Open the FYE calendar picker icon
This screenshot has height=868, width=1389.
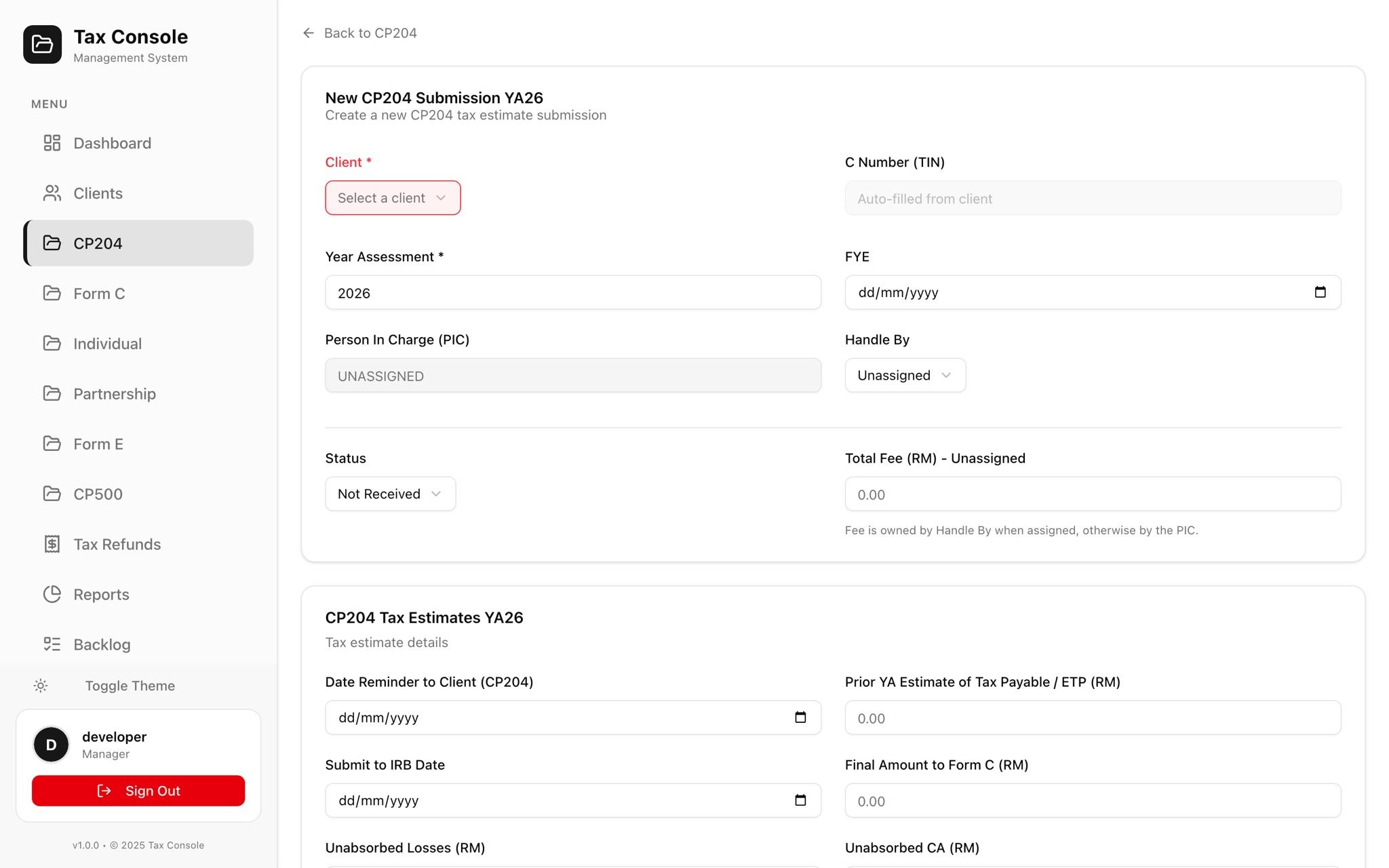tap(1320, 292)
